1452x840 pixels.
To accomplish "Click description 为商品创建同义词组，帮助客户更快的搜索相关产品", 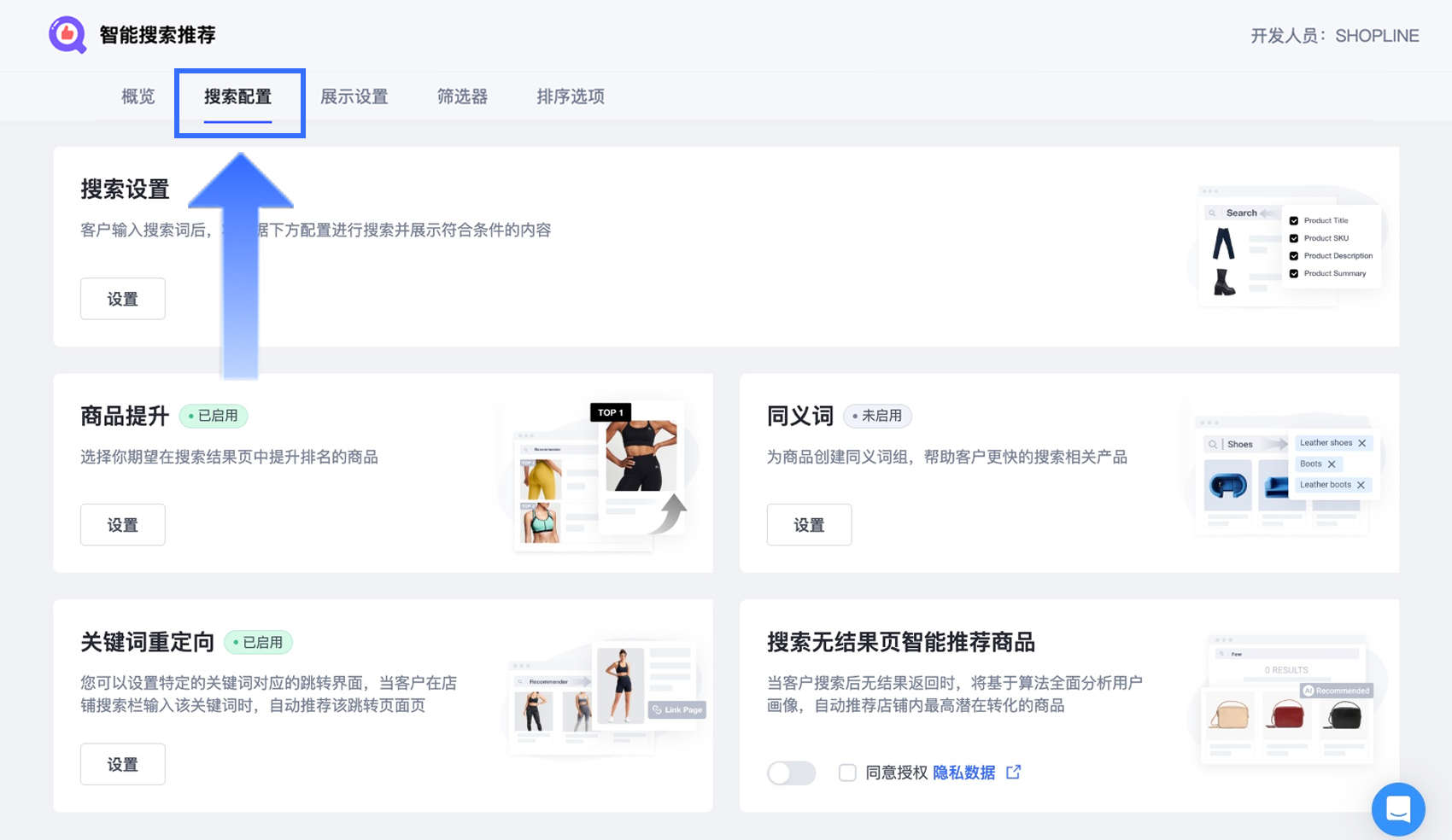I will [x=947, y=458].
